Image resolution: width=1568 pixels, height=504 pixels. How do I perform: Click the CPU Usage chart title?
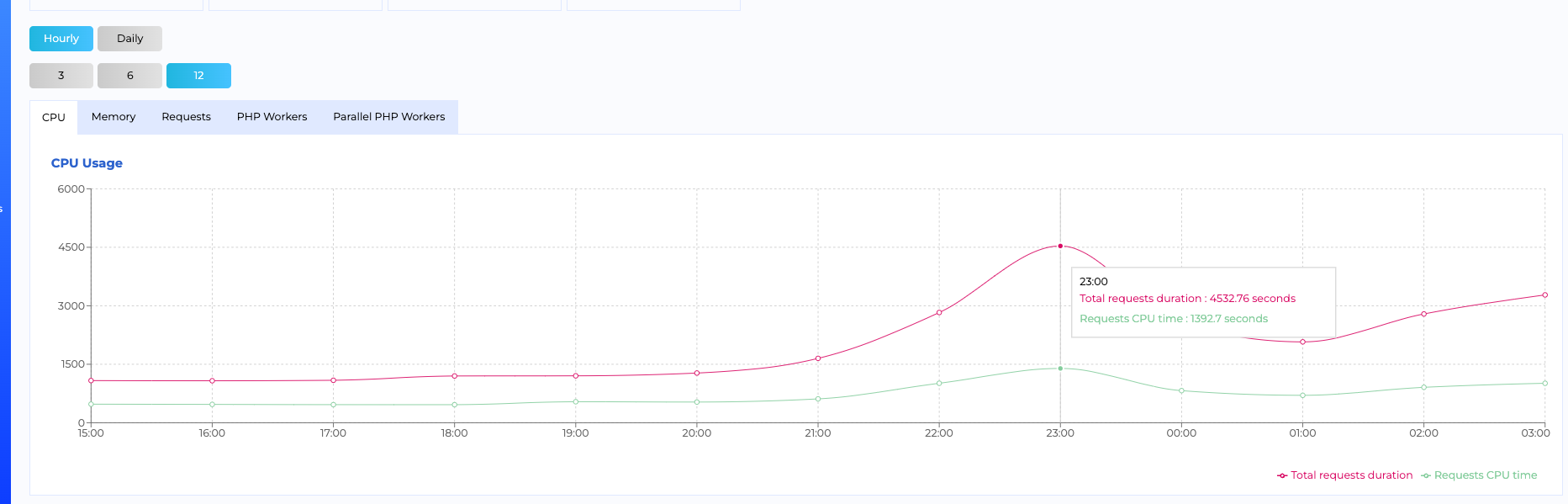coord(87,163)
